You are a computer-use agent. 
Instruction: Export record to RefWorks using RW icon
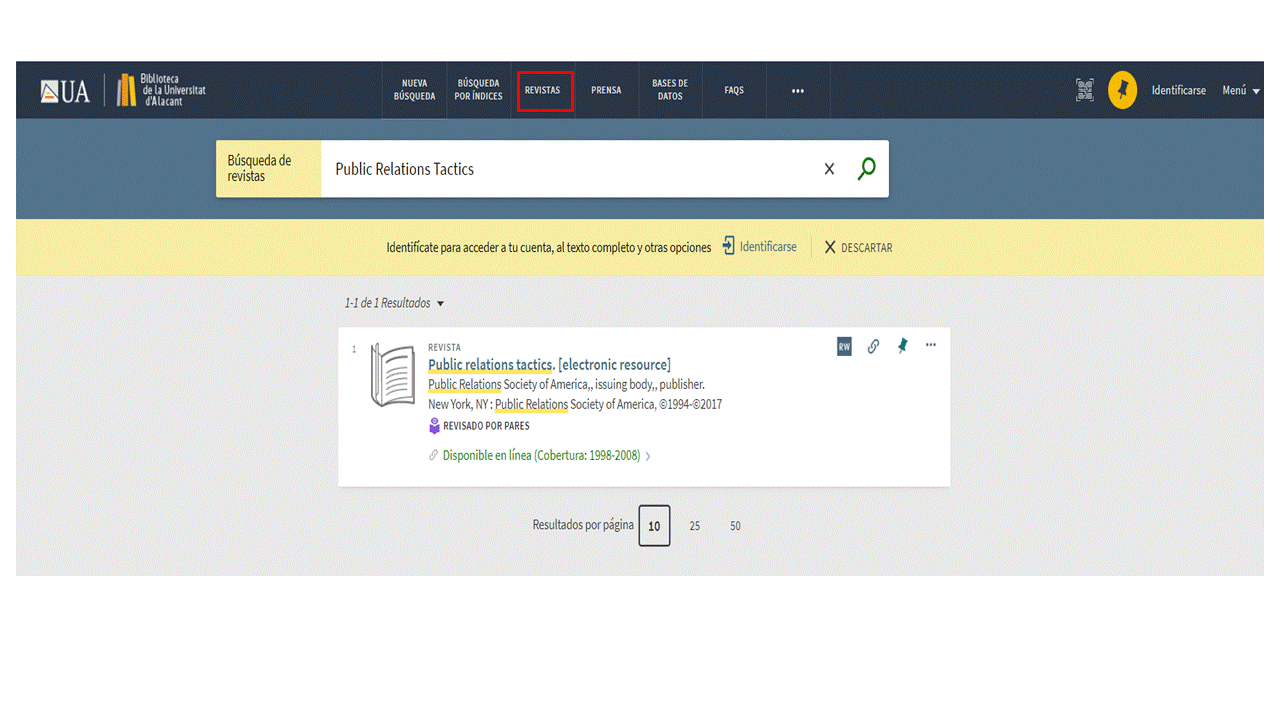pos(844,346)
